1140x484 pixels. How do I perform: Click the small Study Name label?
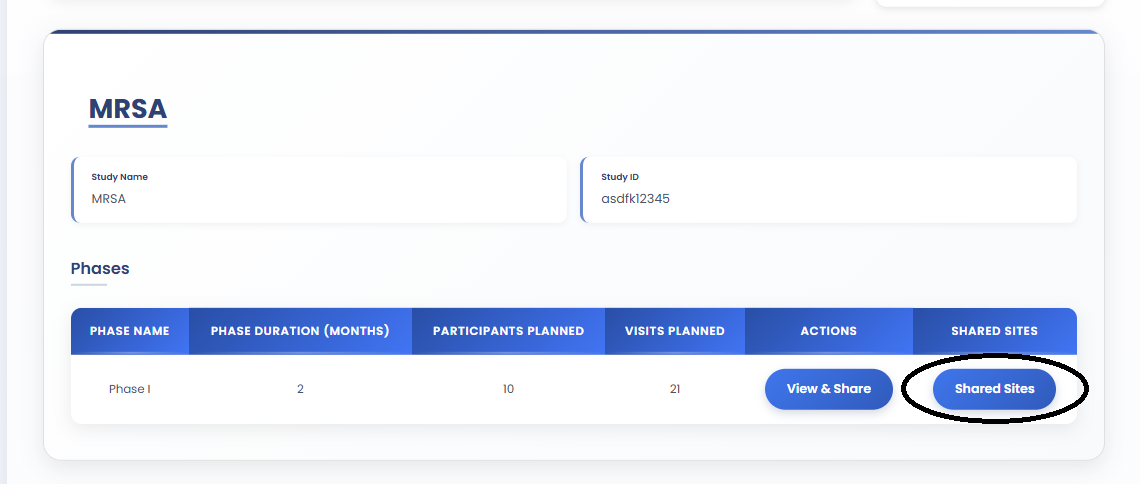[119, 177]
